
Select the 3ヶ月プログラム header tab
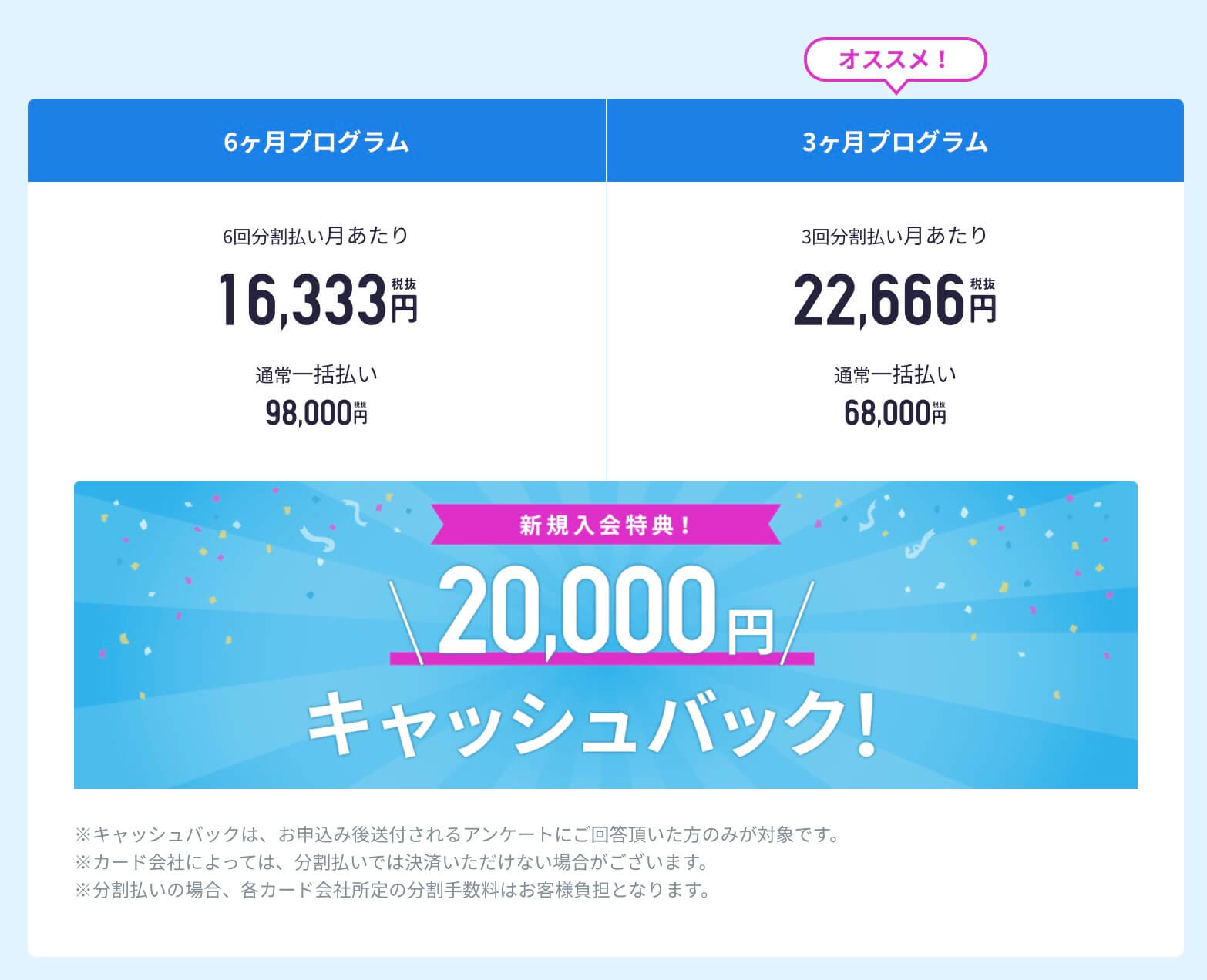click(x=895, y=142)
